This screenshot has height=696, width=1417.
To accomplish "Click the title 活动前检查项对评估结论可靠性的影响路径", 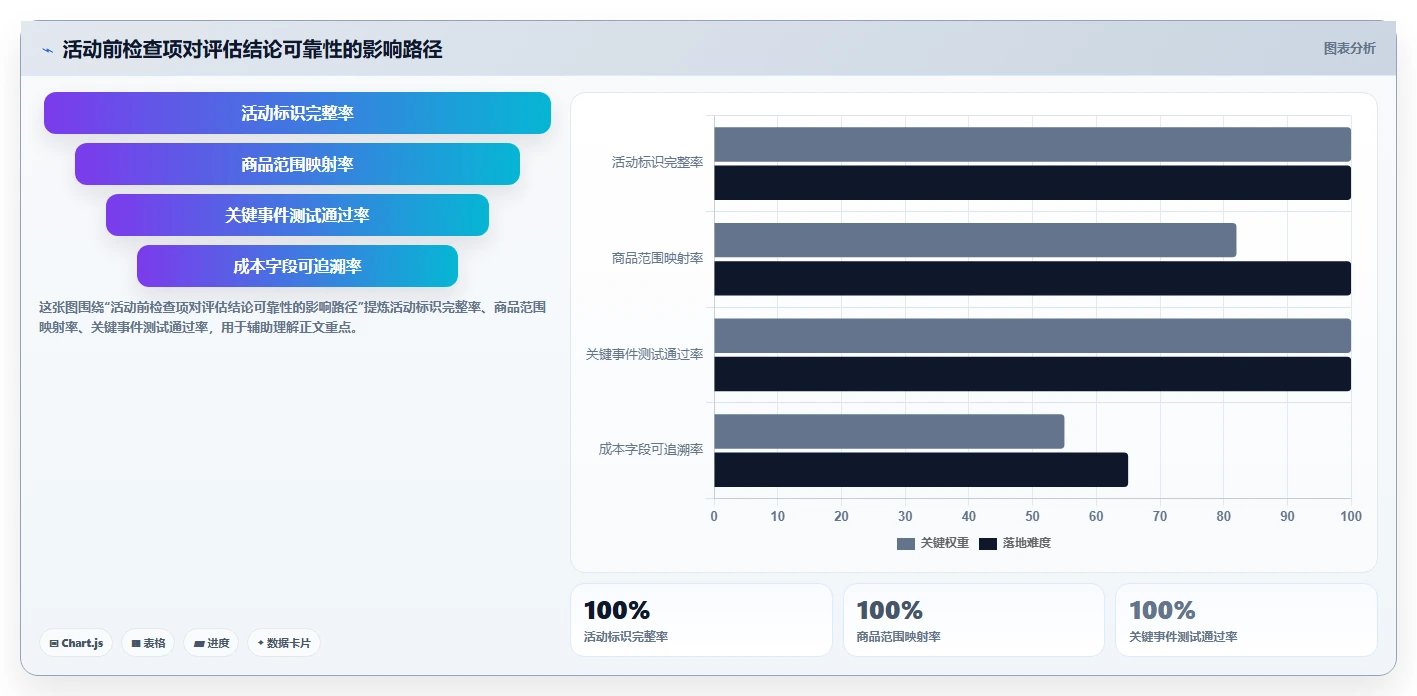I will click(x=252, y=49).
